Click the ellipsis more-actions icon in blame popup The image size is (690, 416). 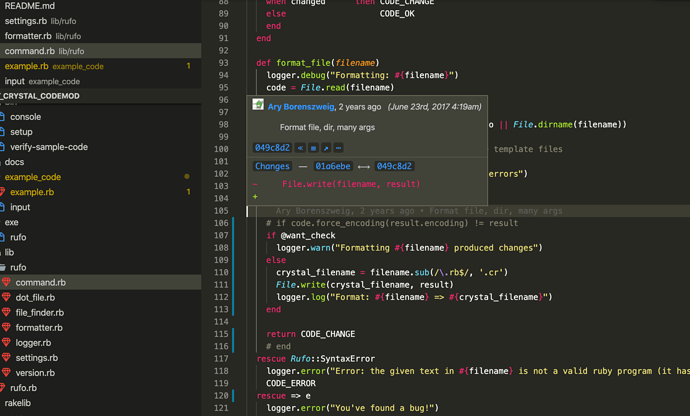[x=338, y=148]
